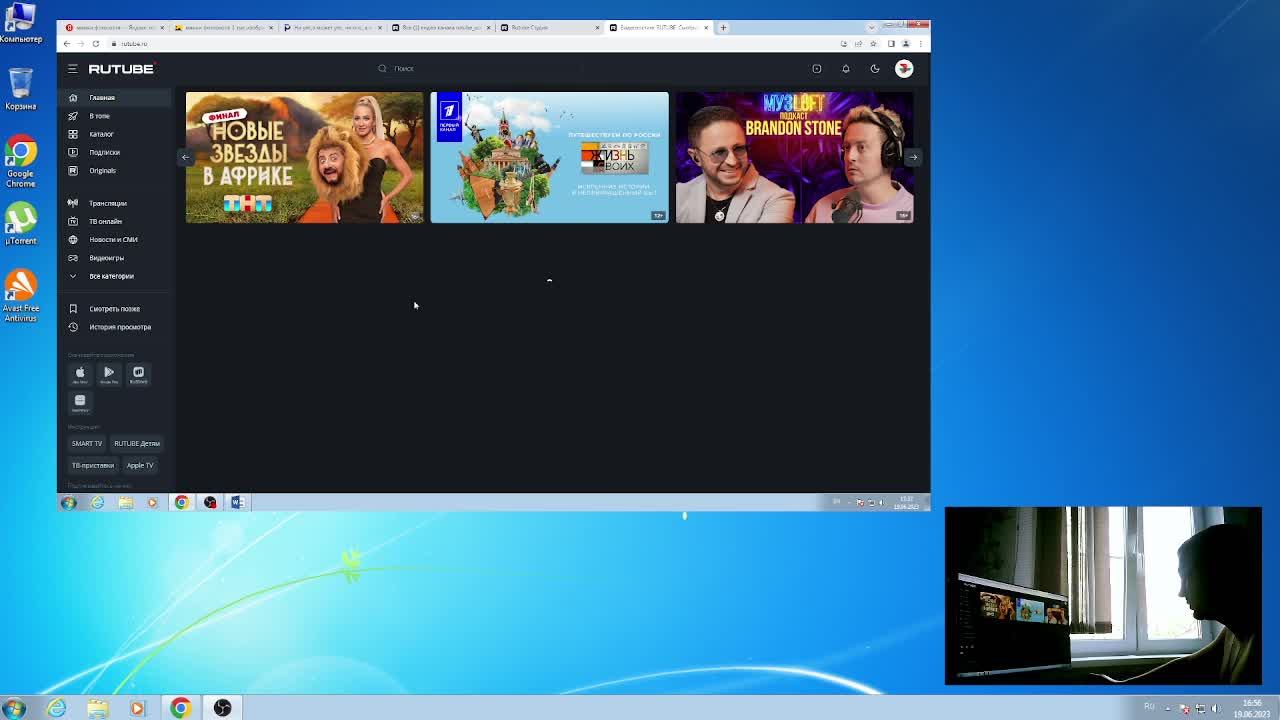Open Google Chrome desktop shortcut
This screenshot has width=1280, height=720.
click(20, 163)
